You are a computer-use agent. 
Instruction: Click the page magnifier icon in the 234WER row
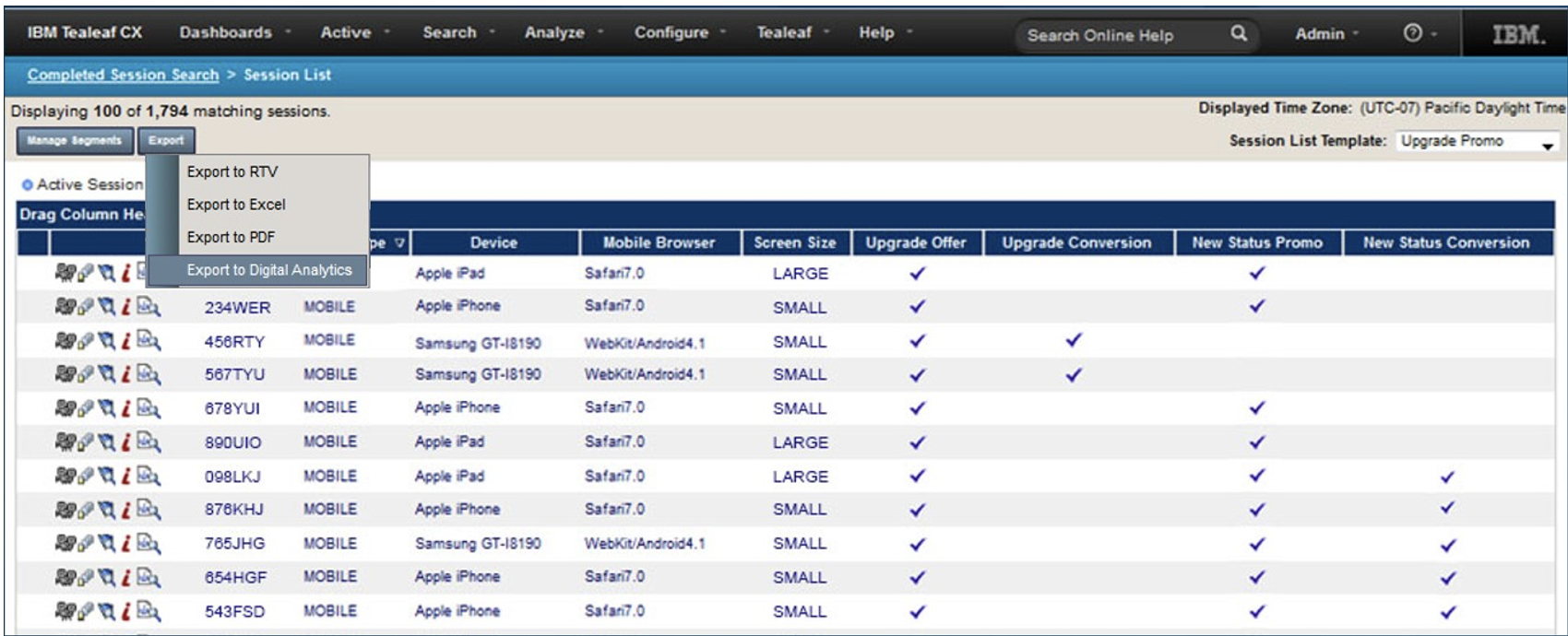pyautogui.click(x=148, y=306)
